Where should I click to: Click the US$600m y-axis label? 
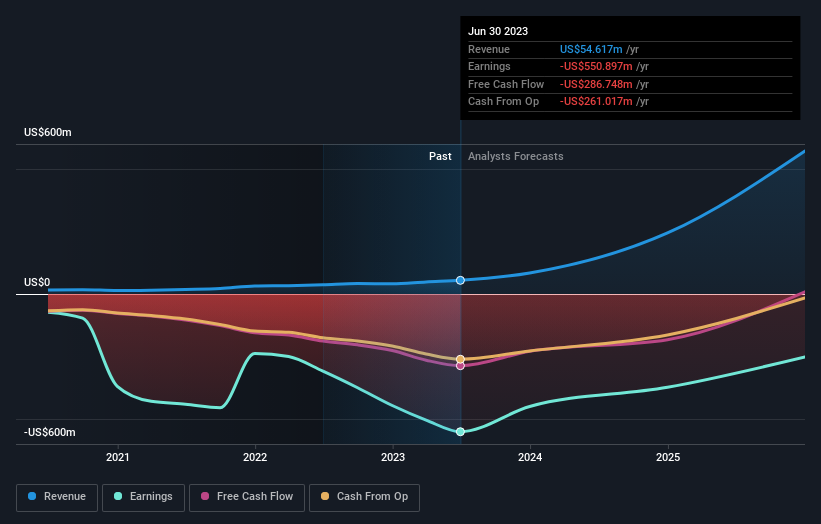(x=48, y=132)
